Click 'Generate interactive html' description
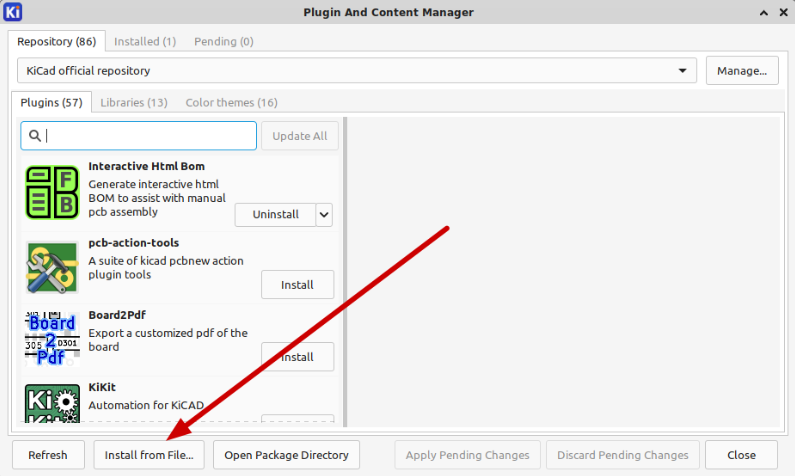Viewport: 795px width, 476px height. pyautogui.click(x=157, y=198)
